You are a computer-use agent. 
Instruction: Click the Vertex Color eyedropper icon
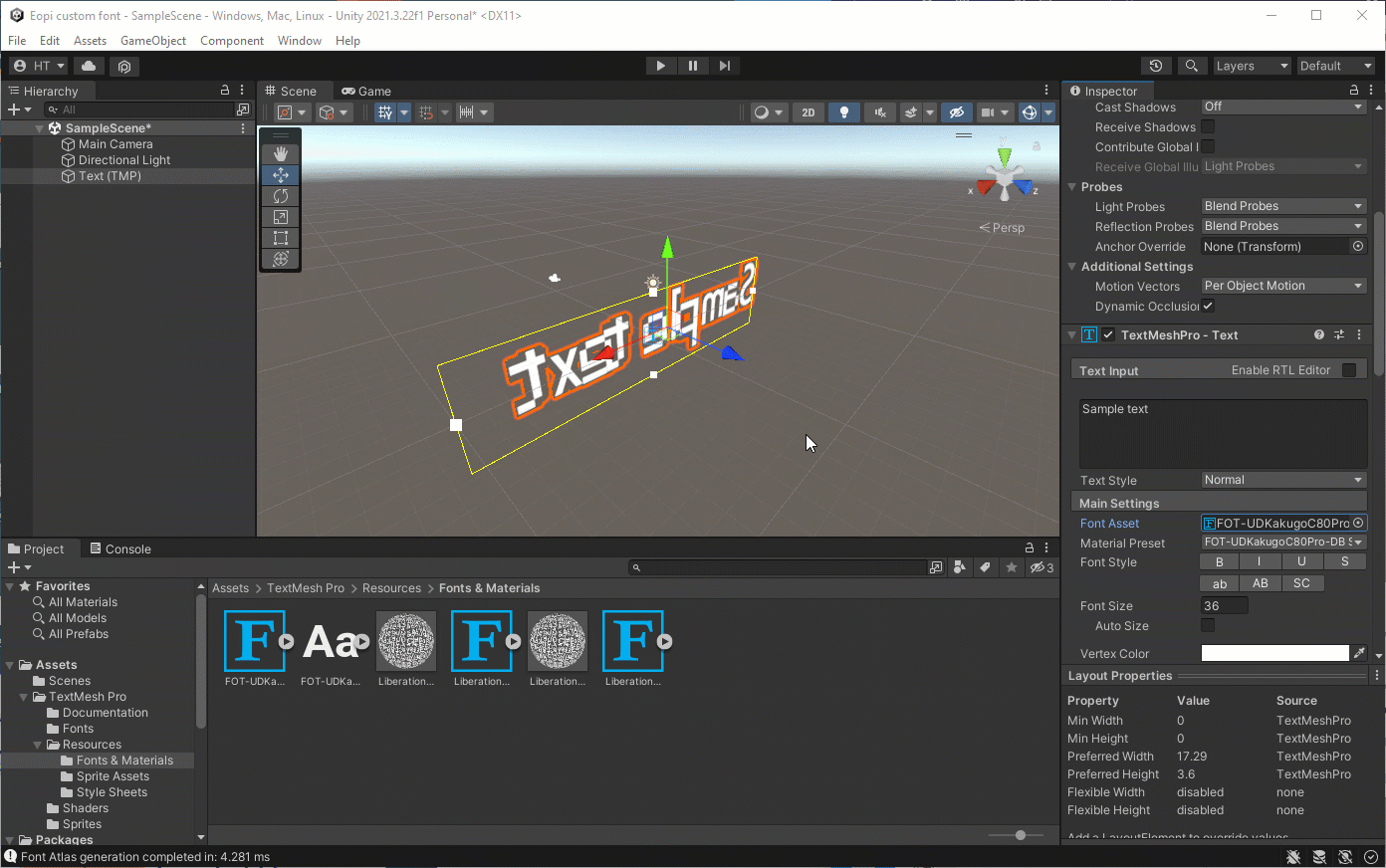[x=1359, y=653]
